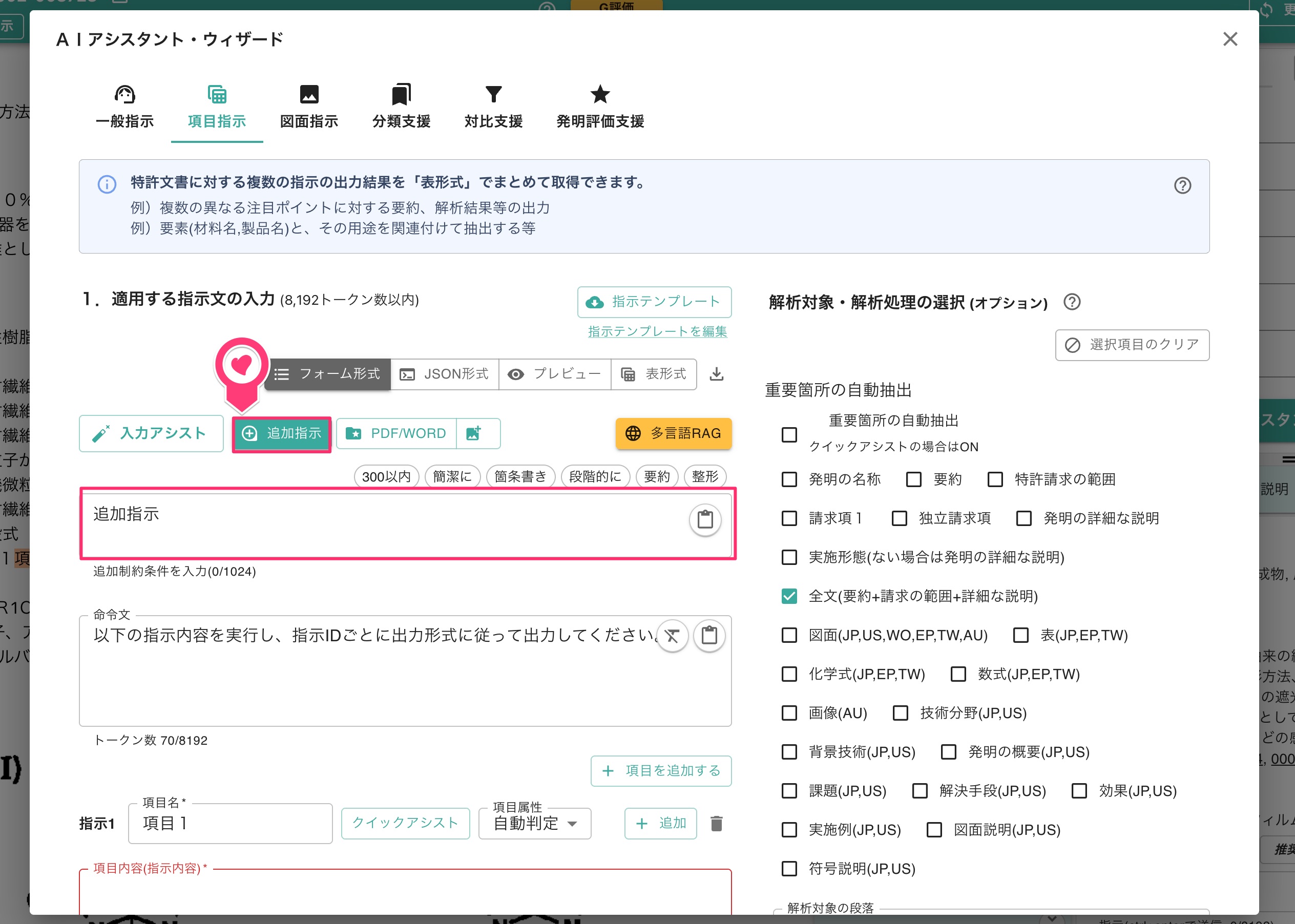Click clipboard paste icon in 追加指示 field
This screenshot has height=924, width=1295.
pyautogui.click(x=705, y=519)
